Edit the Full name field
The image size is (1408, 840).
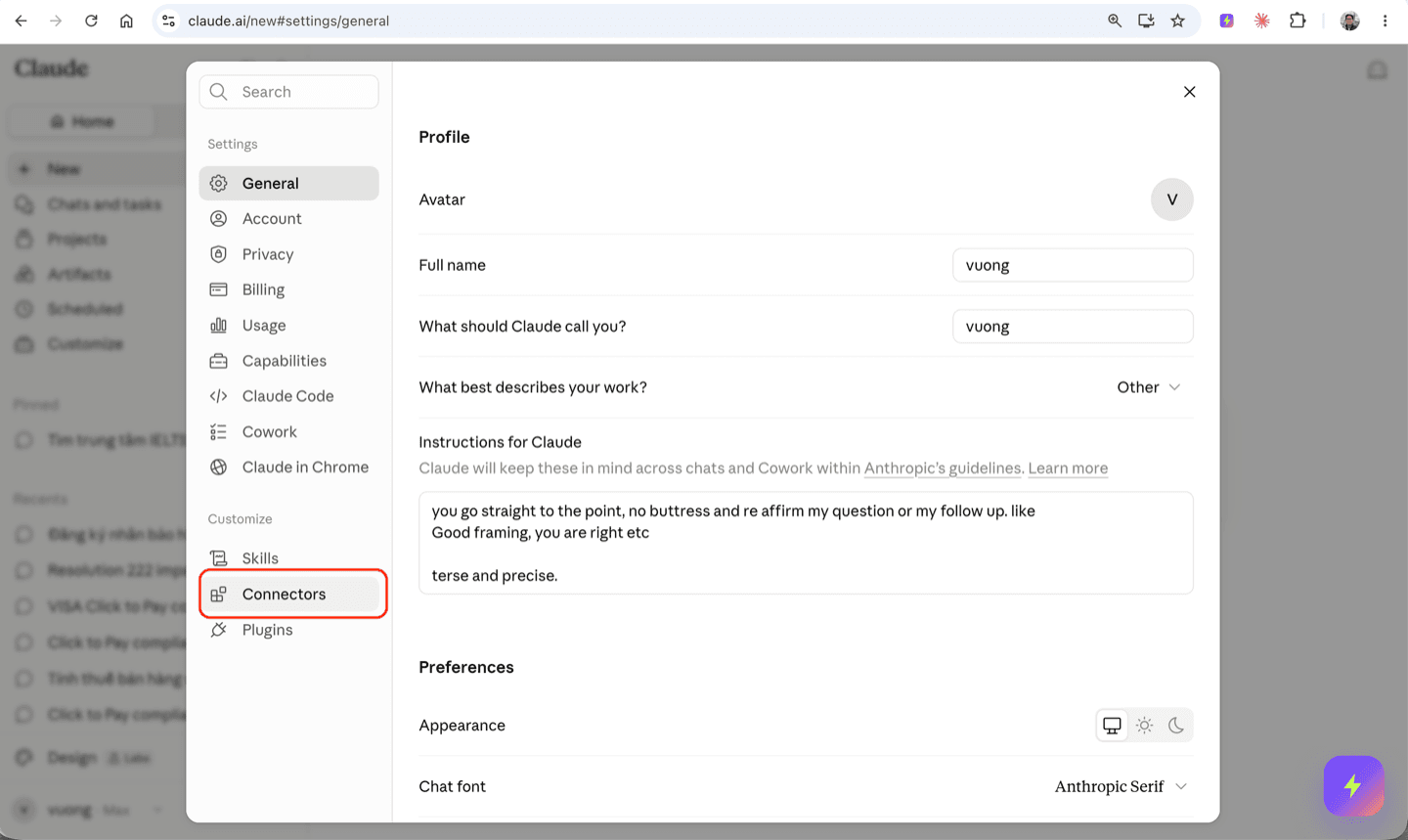coord(1073,265)
